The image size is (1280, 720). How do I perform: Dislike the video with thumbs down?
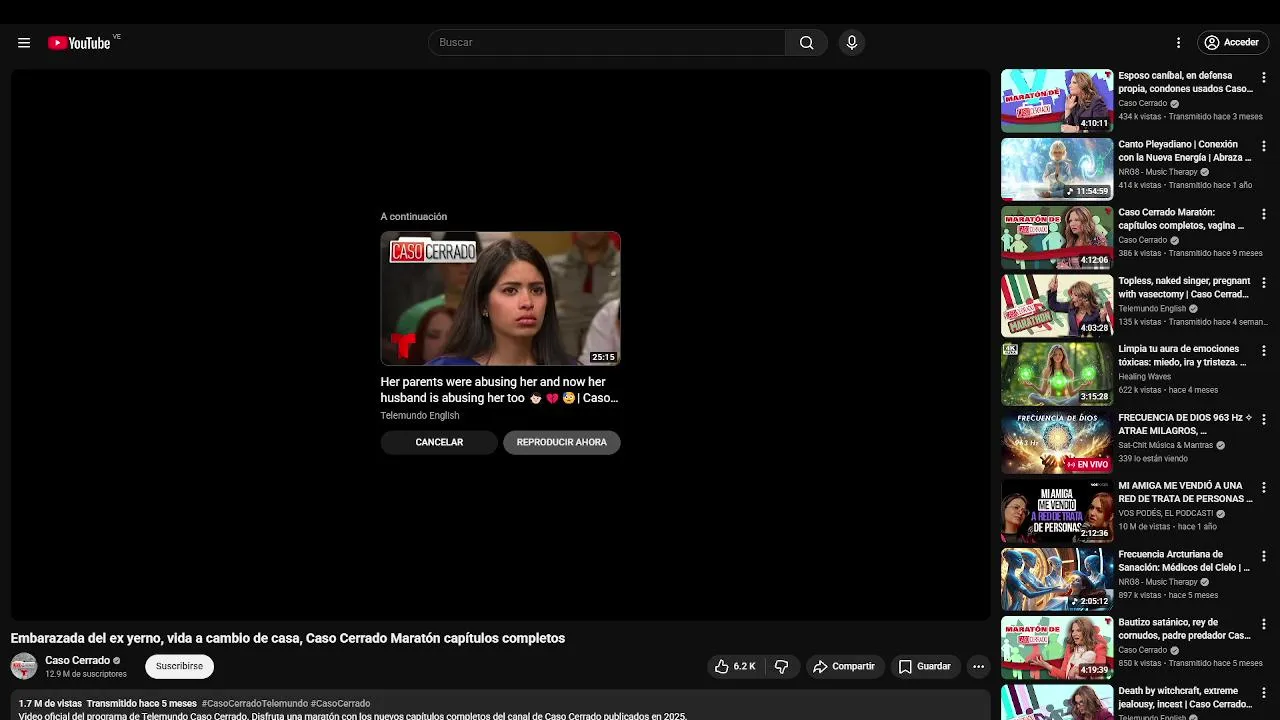tap(782, 666)
